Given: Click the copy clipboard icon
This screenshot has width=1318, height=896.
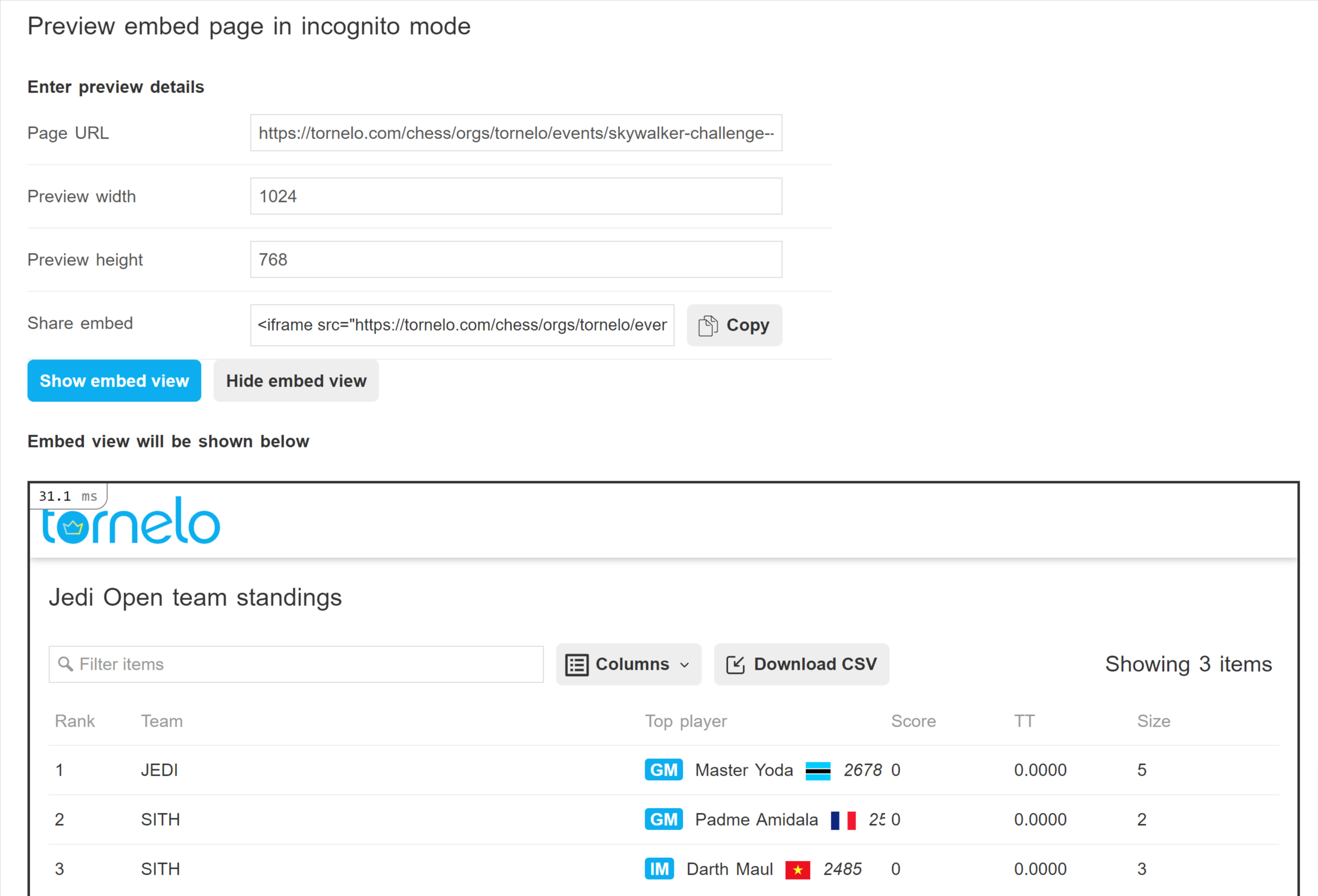Looking at the screenshot, I should pyautogui.click(x=708, y=326).
